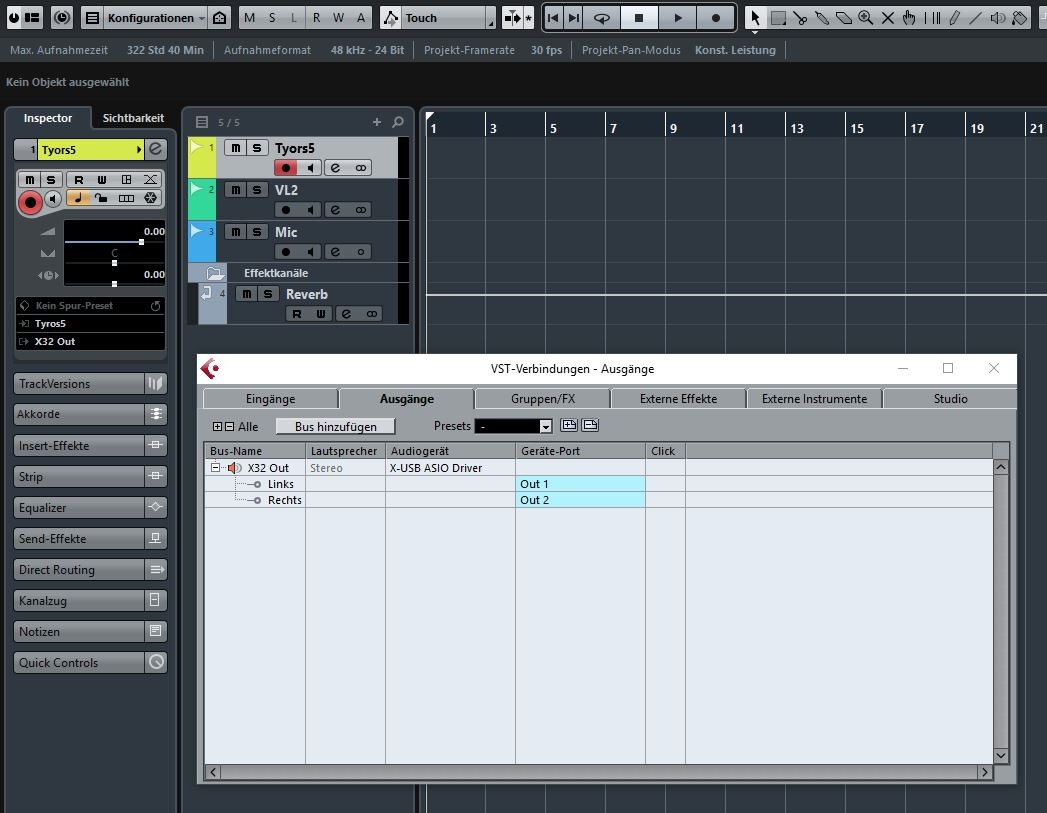Open the Sichtbarkeit tab
This screenshot has width=1047, height=813.
pyautogui.click(x=133, y=118)
